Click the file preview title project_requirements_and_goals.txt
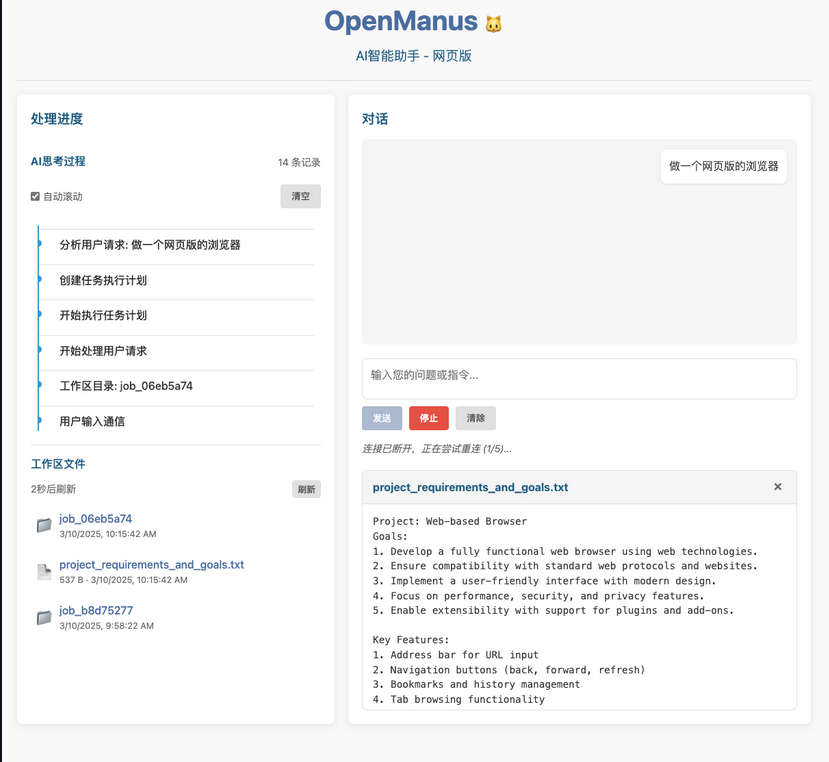The height and width of the screenshot is (762, 829). [x=471, y=487]
